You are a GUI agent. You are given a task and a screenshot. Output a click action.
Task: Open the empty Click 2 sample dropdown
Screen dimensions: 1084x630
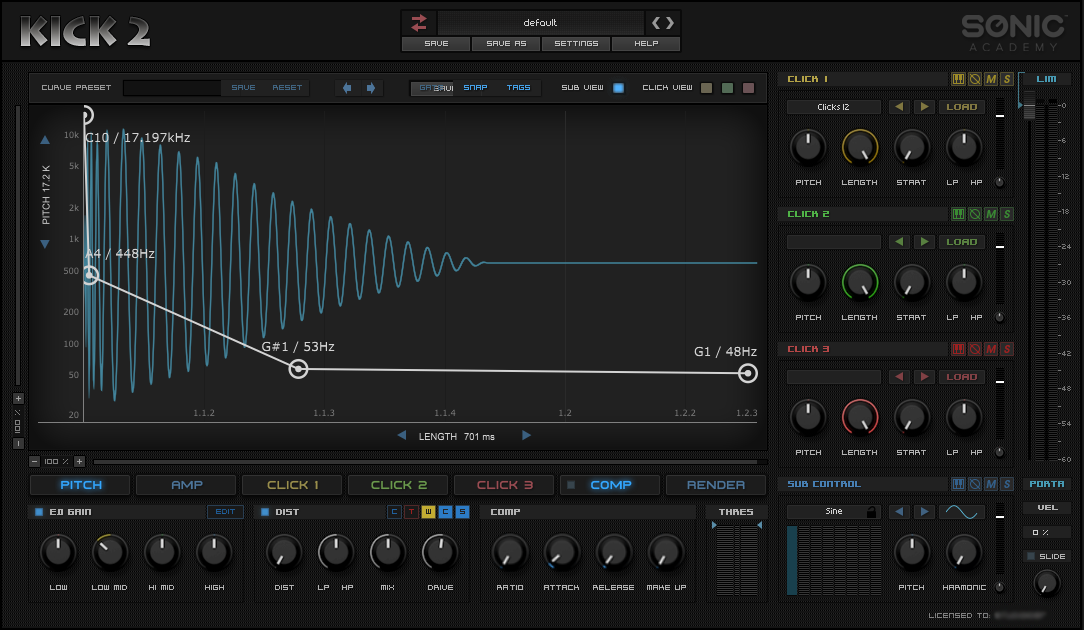click(x=834, y=242)
